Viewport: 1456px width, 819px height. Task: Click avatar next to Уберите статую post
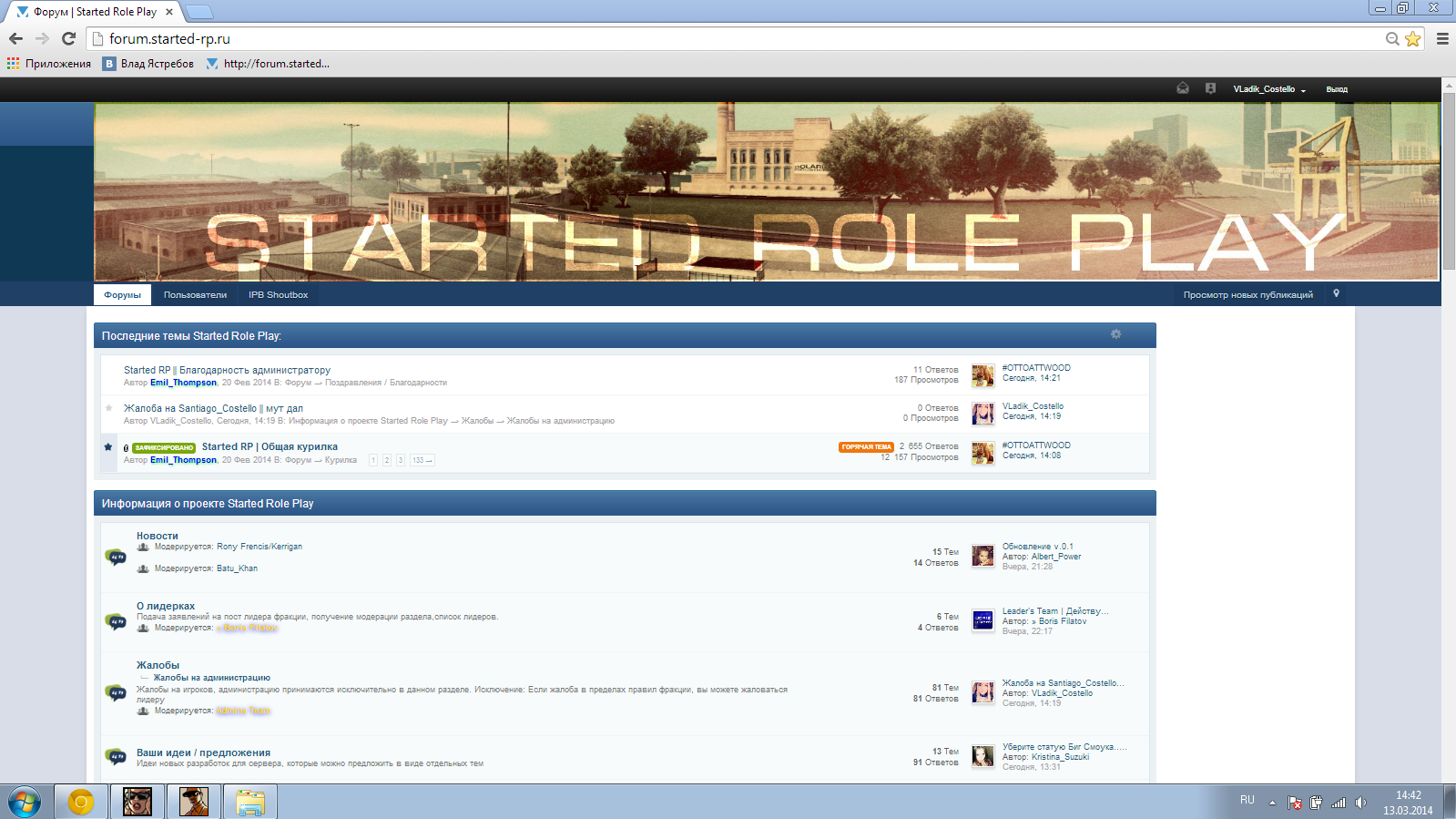983,756
